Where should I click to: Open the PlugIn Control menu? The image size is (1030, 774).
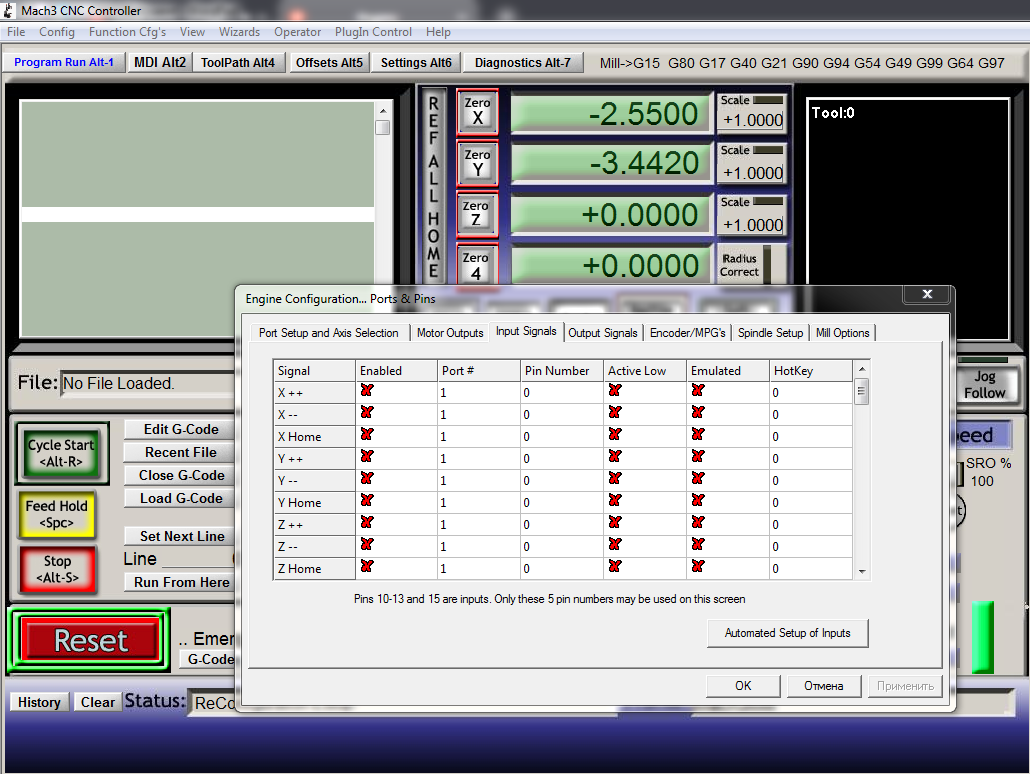pos(373,32)
